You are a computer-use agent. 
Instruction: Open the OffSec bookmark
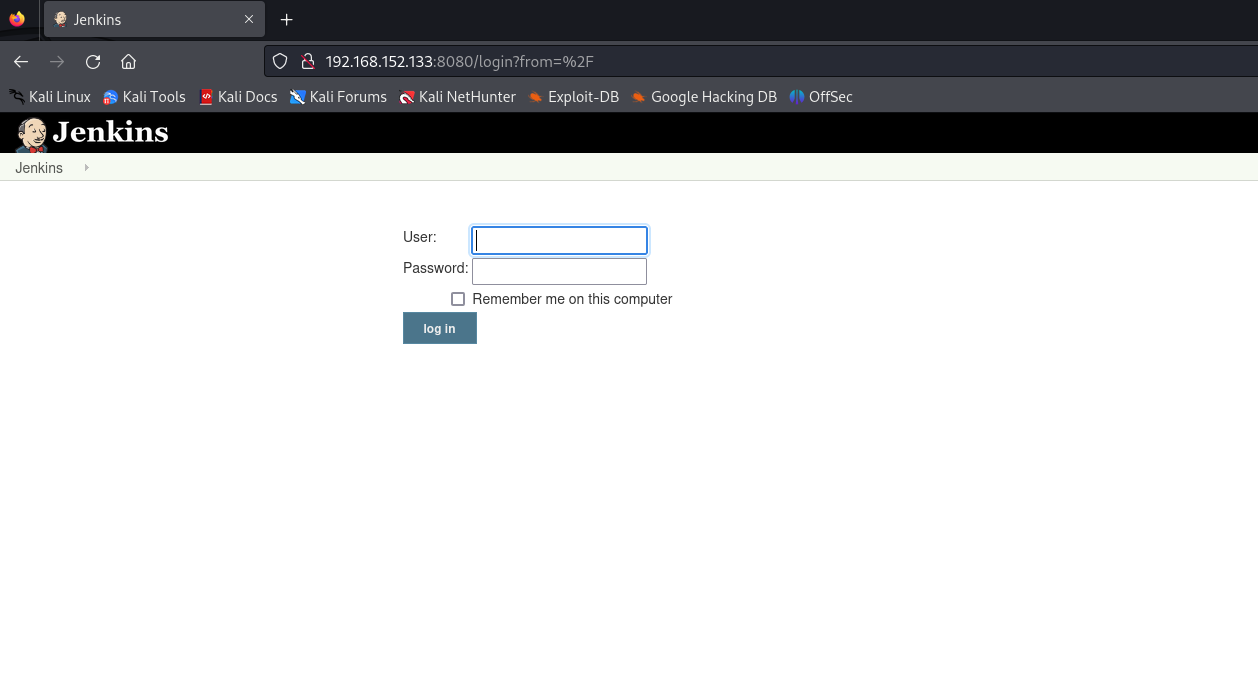(x=821, y=97)
